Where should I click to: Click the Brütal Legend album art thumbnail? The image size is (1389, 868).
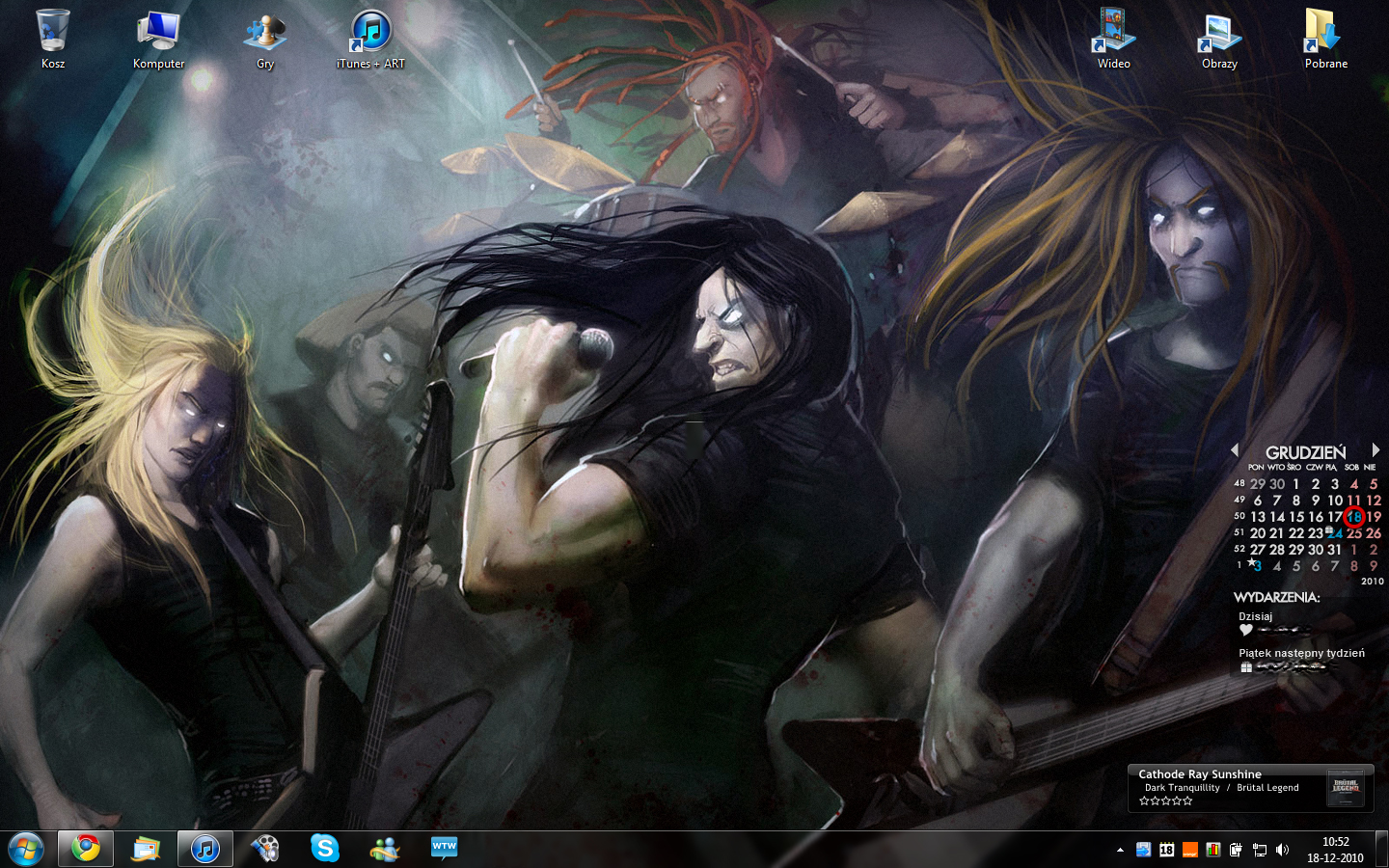[x=1346, y=787]
